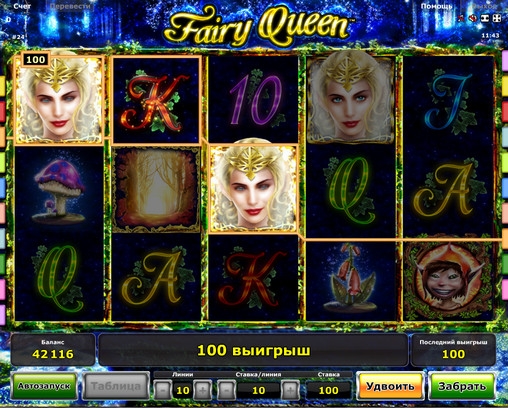Decrease bet per line with minus

coord(226,390)
